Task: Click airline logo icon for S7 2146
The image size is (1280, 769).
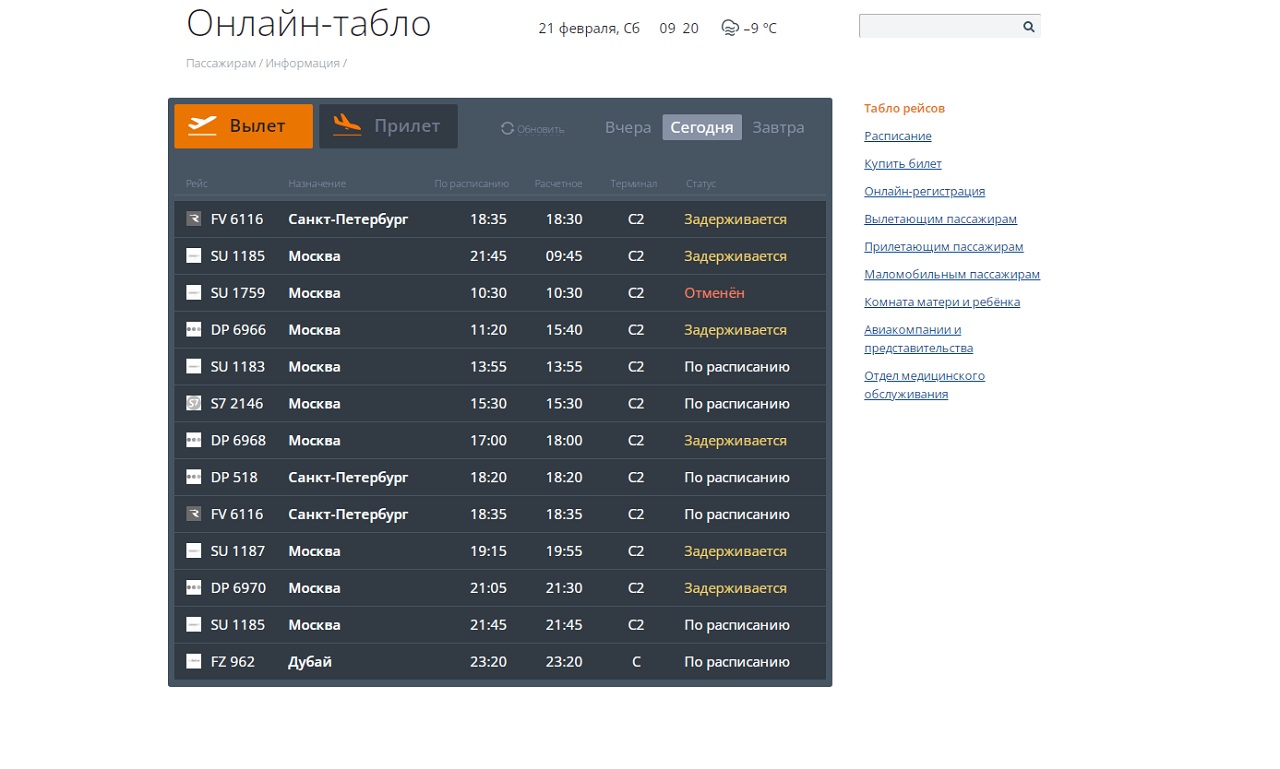Action: coord(194,404)
